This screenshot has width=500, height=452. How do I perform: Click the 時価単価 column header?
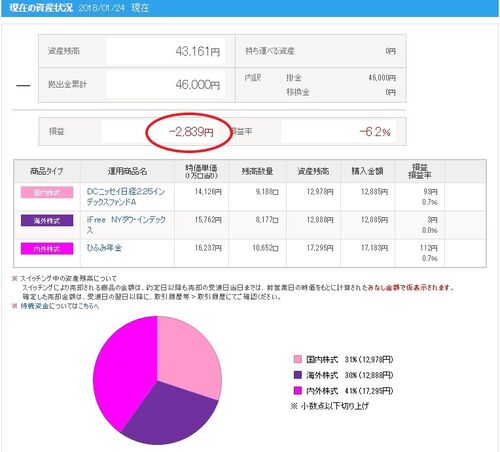201,171
